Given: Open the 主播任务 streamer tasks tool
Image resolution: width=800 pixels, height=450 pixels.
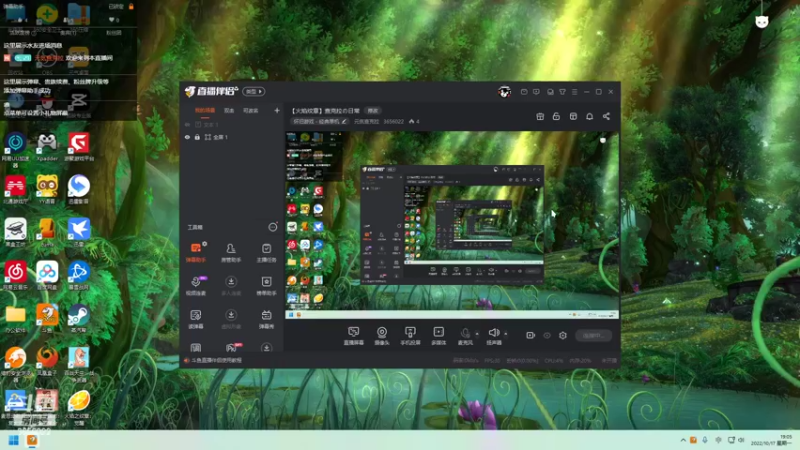Looking at the screenshot, I should (266, 253).
